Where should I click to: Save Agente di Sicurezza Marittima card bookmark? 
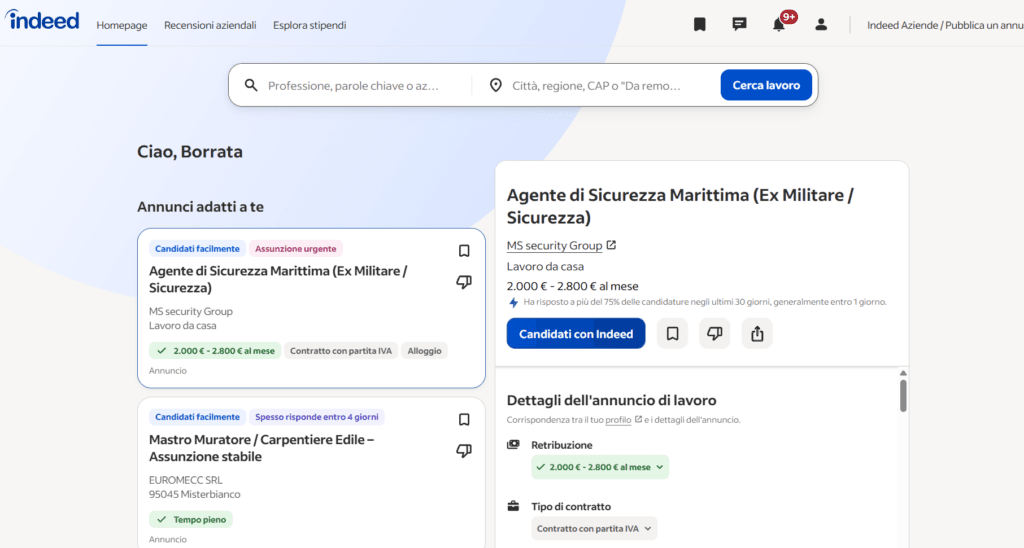[x=464, y=251]
